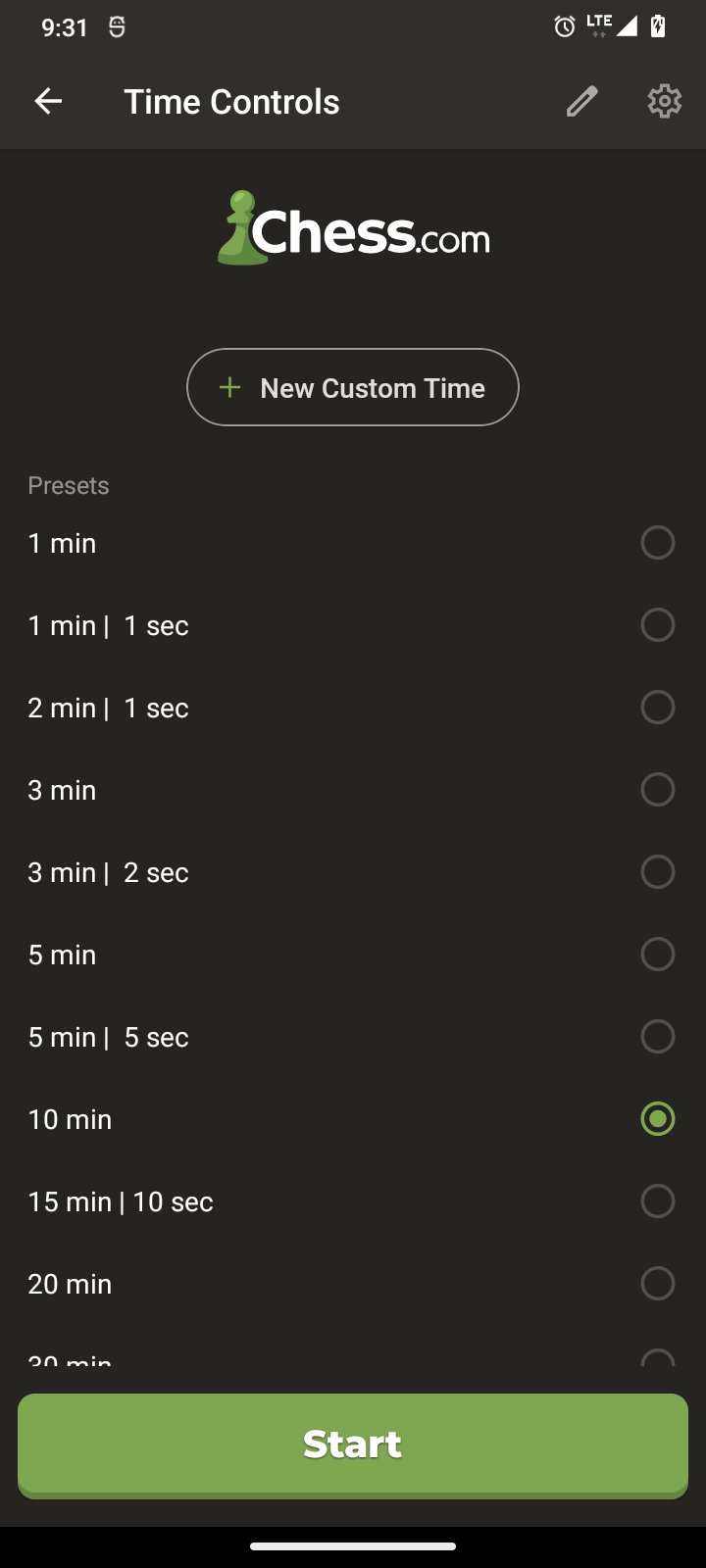This screenshot has width=706, height=1568.
Task: Tap the battery icon in status bar
Action: (658, 26)
